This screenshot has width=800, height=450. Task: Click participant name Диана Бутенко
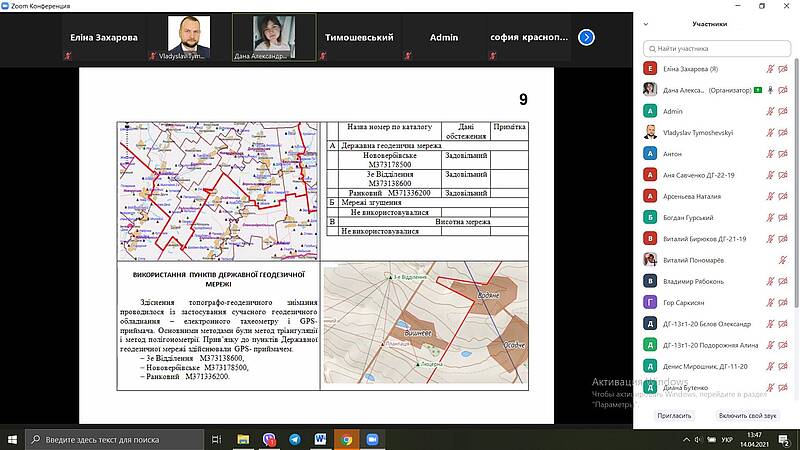click(x=685, y=388)
